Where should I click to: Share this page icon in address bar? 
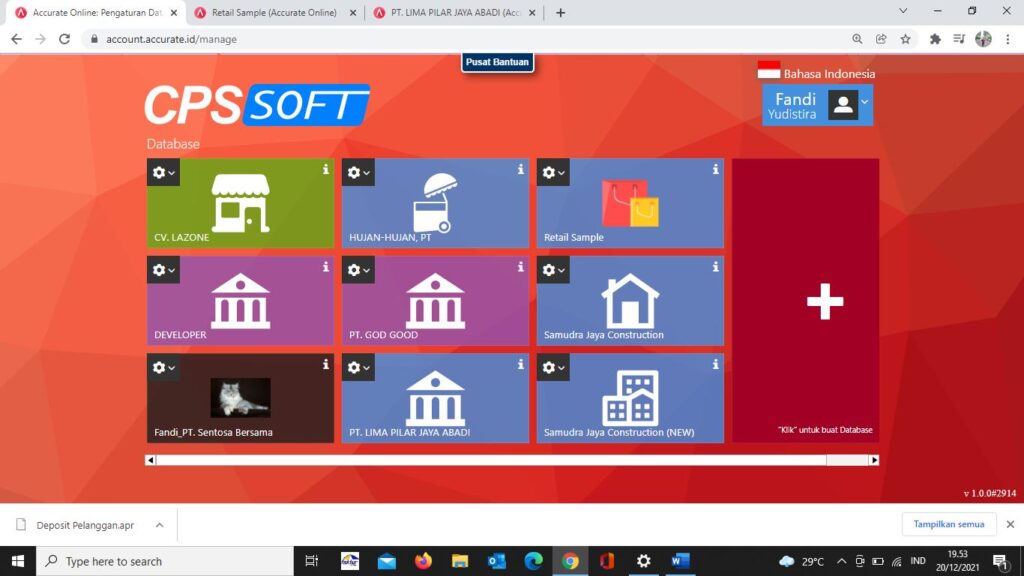(881, 39)
